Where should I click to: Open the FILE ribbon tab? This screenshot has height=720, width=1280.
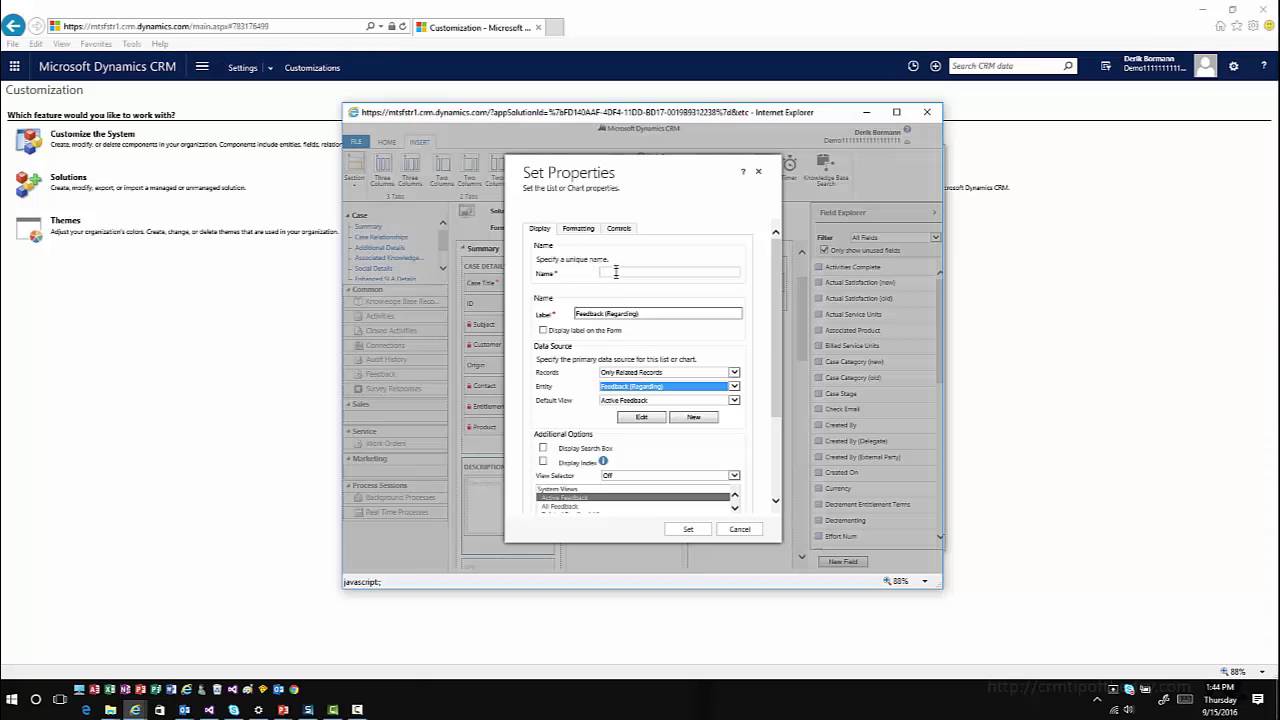click(x=357, y=142)
